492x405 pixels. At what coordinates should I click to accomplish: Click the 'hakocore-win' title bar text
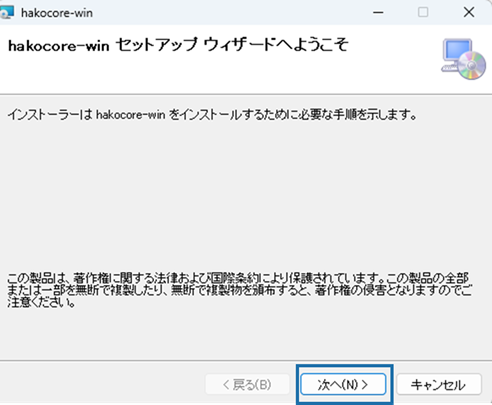pyautogui.click(x=57, y=13)
